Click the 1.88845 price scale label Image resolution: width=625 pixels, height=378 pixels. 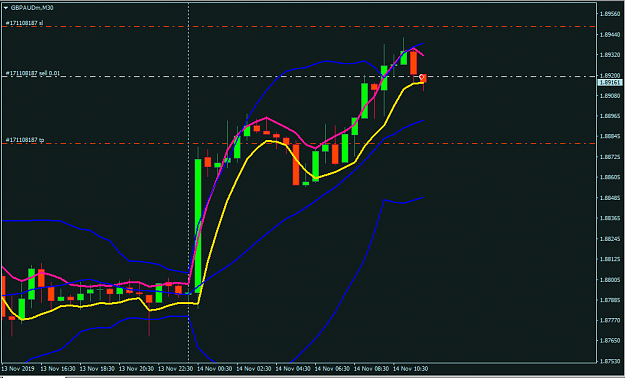(x=609, y=136)
